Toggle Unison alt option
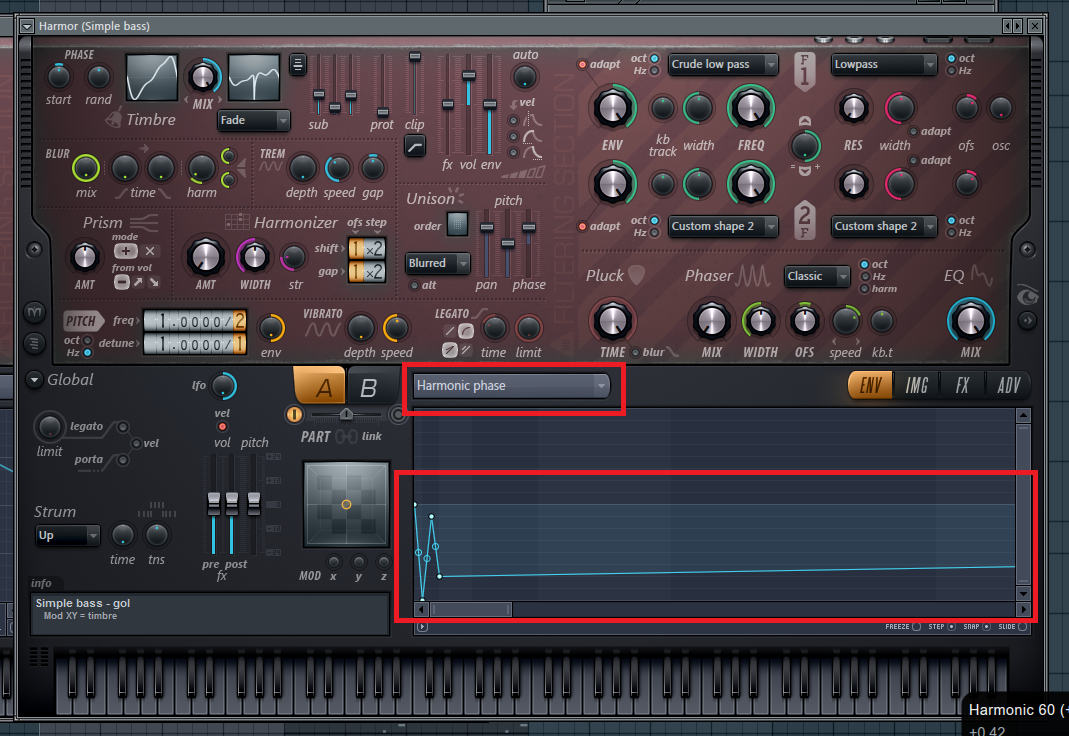 [x=414, y=286]
